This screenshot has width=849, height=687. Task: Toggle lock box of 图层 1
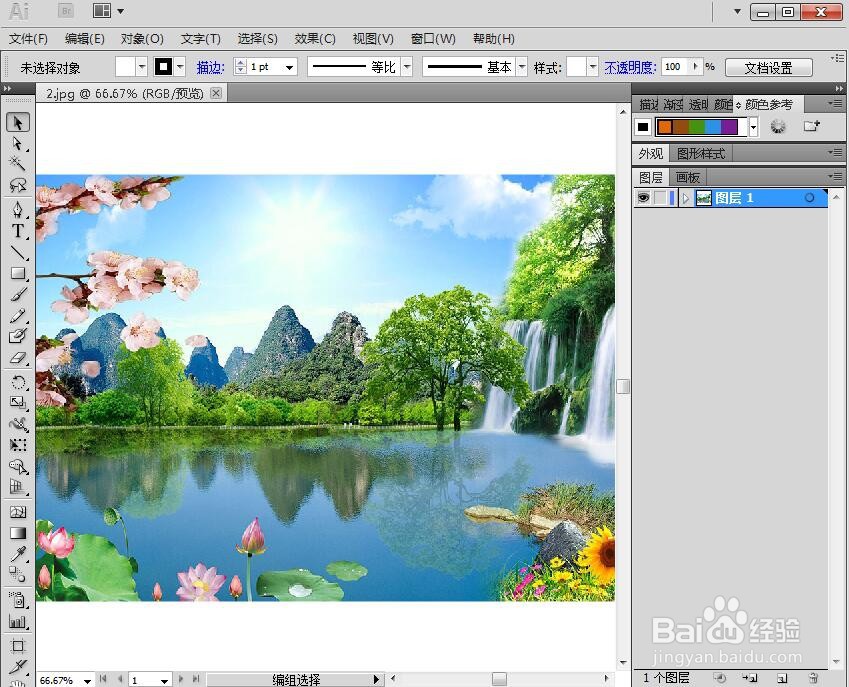pos(660,198)
